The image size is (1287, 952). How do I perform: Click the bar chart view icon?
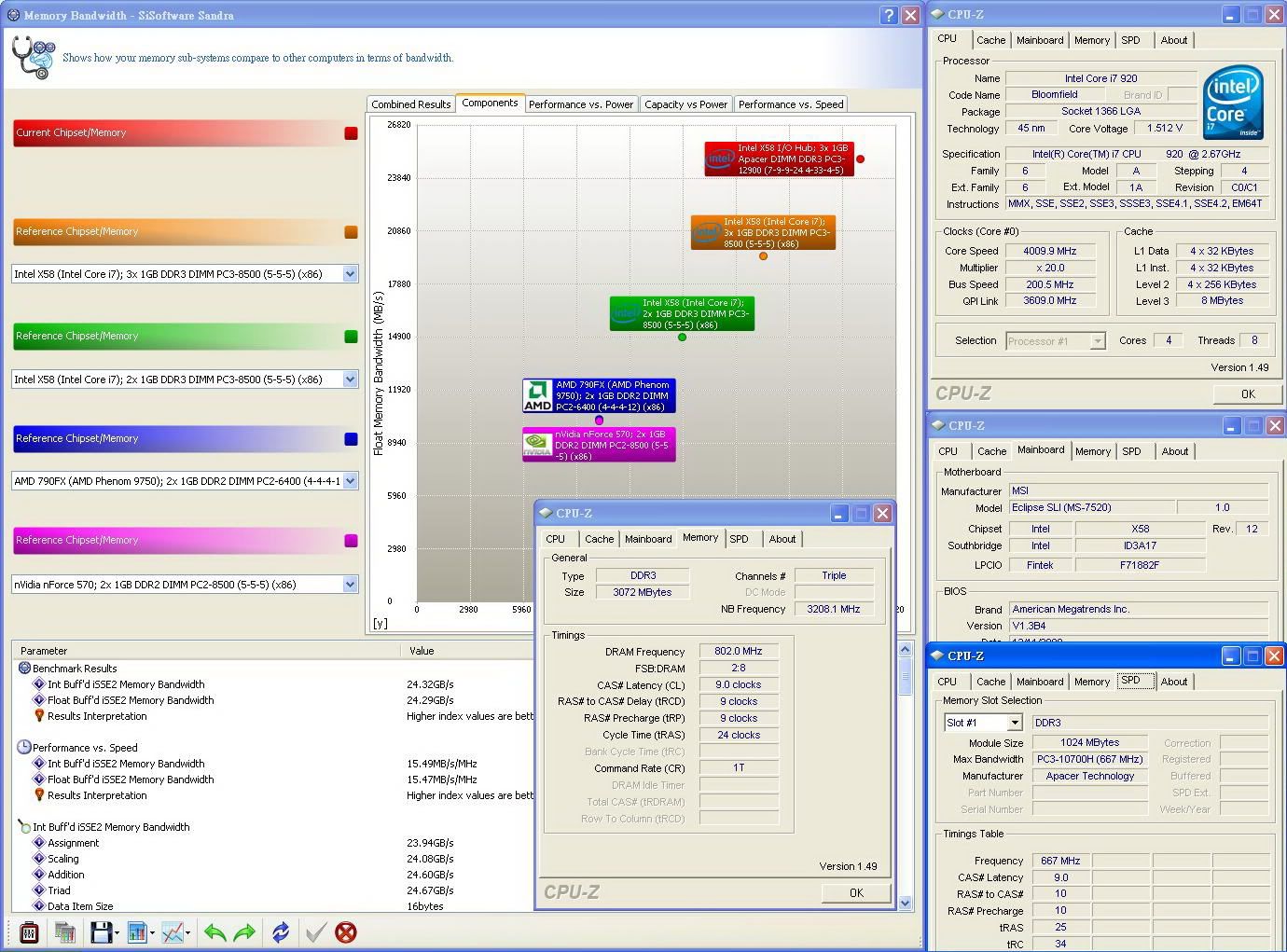point(137,931)
